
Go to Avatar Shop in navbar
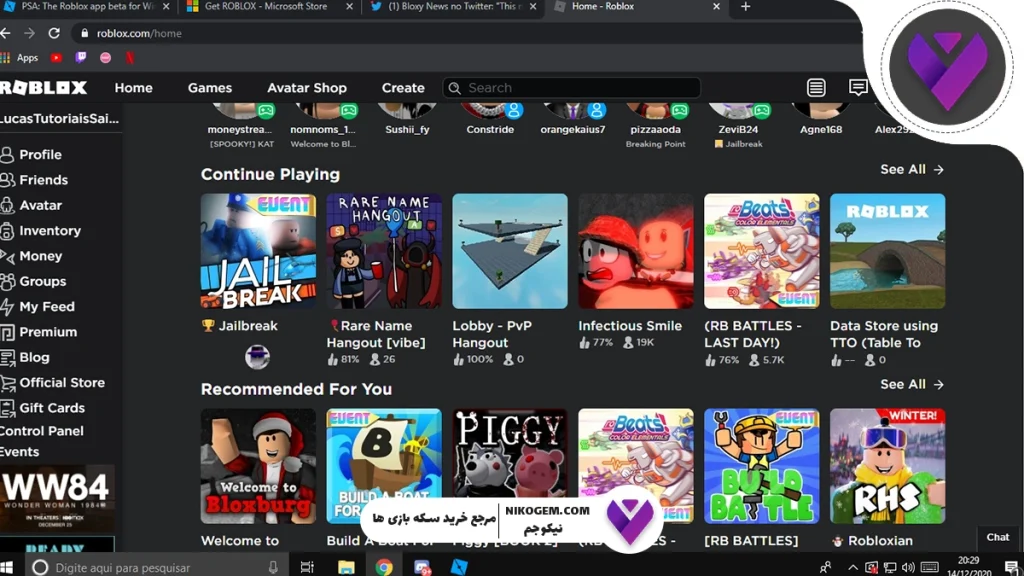(x=307, y=88)
